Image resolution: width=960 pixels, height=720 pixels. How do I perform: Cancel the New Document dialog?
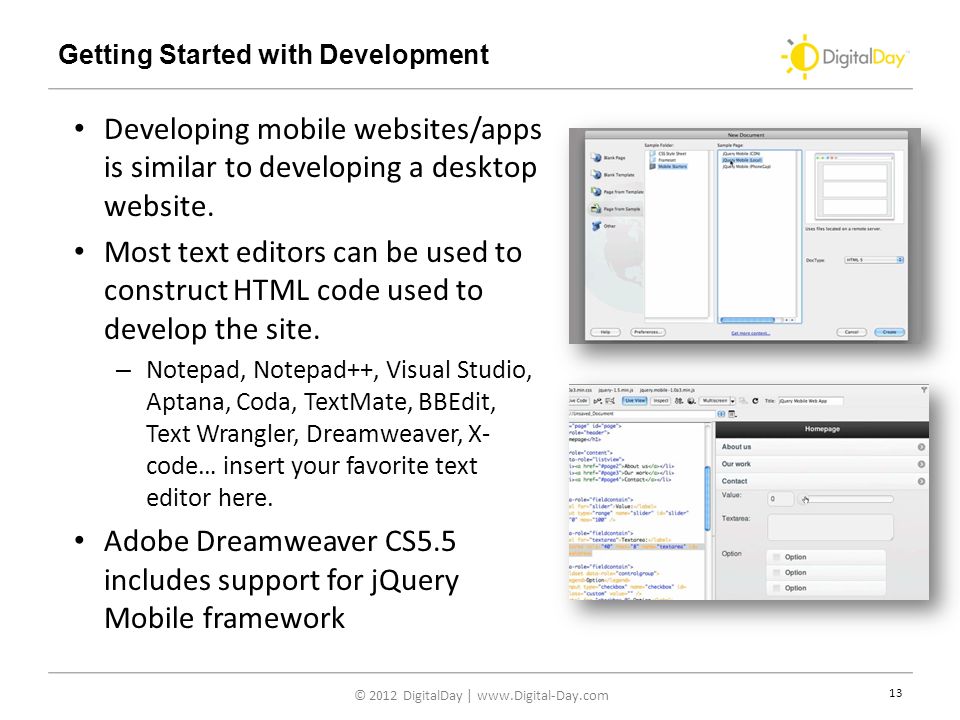[852, 332]
